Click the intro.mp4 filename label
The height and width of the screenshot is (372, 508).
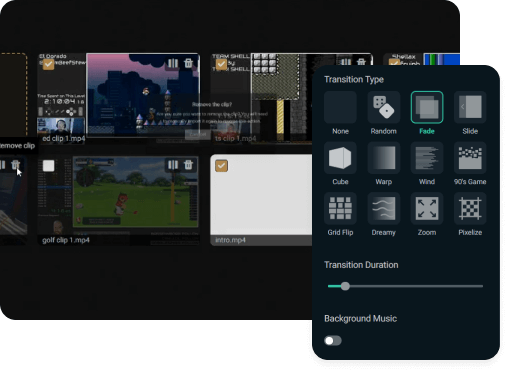[230, 240]
